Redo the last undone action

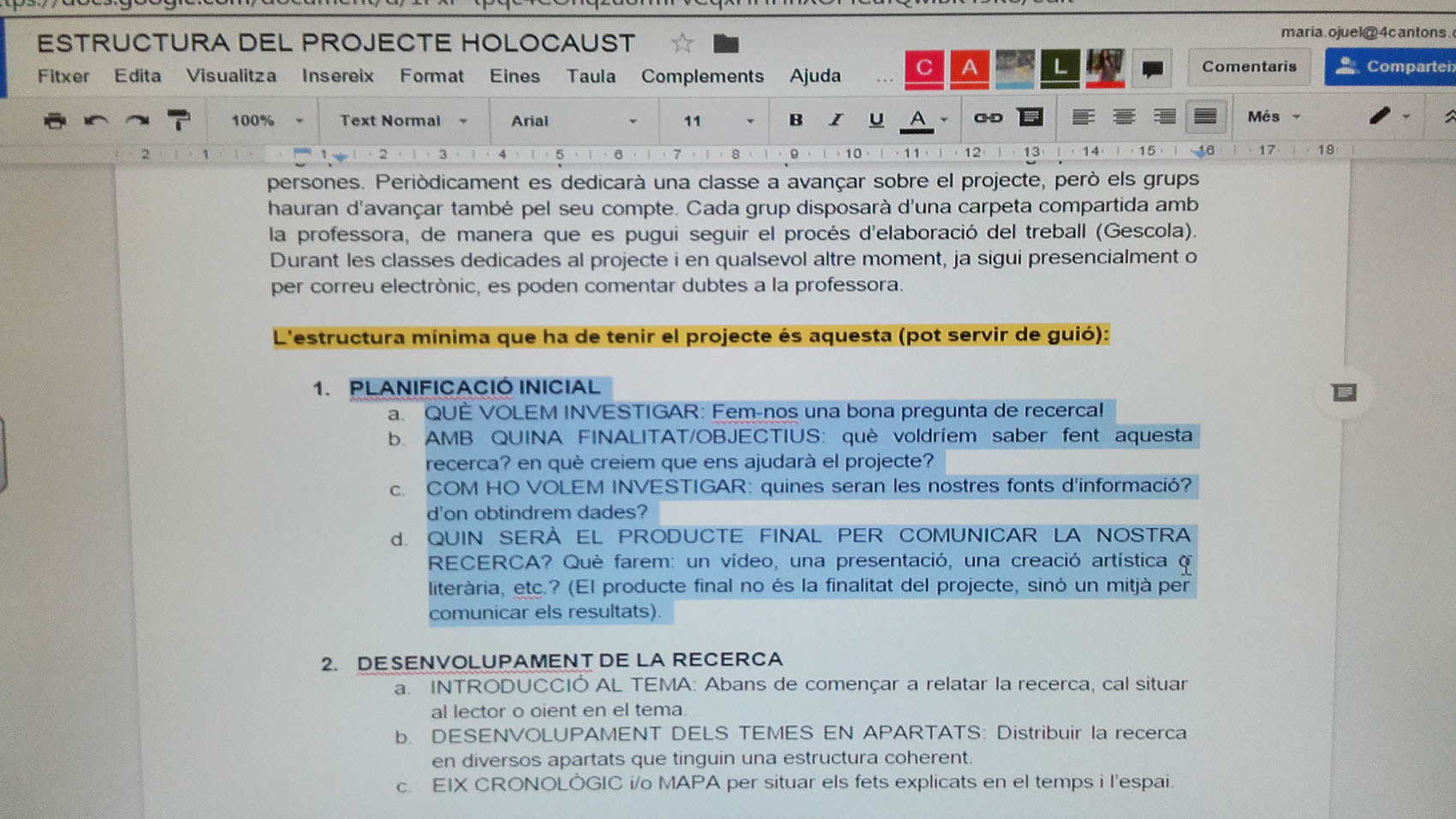(x=137, y=121)
